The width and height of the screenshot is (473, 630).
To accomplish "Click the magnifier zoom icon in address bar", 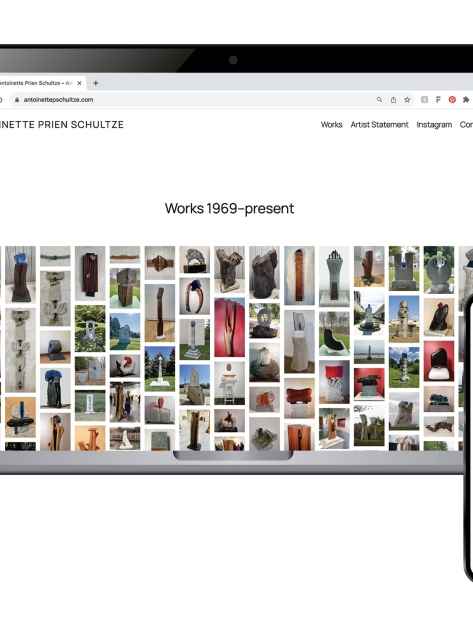I will [x=379, y=100].
